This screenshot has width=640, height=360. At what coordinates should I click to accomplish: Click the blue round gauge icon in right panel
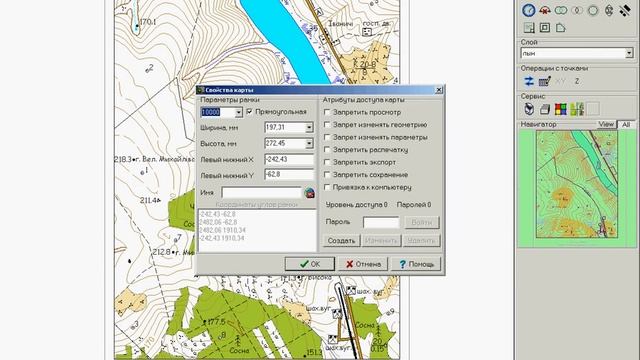point(529,10)
